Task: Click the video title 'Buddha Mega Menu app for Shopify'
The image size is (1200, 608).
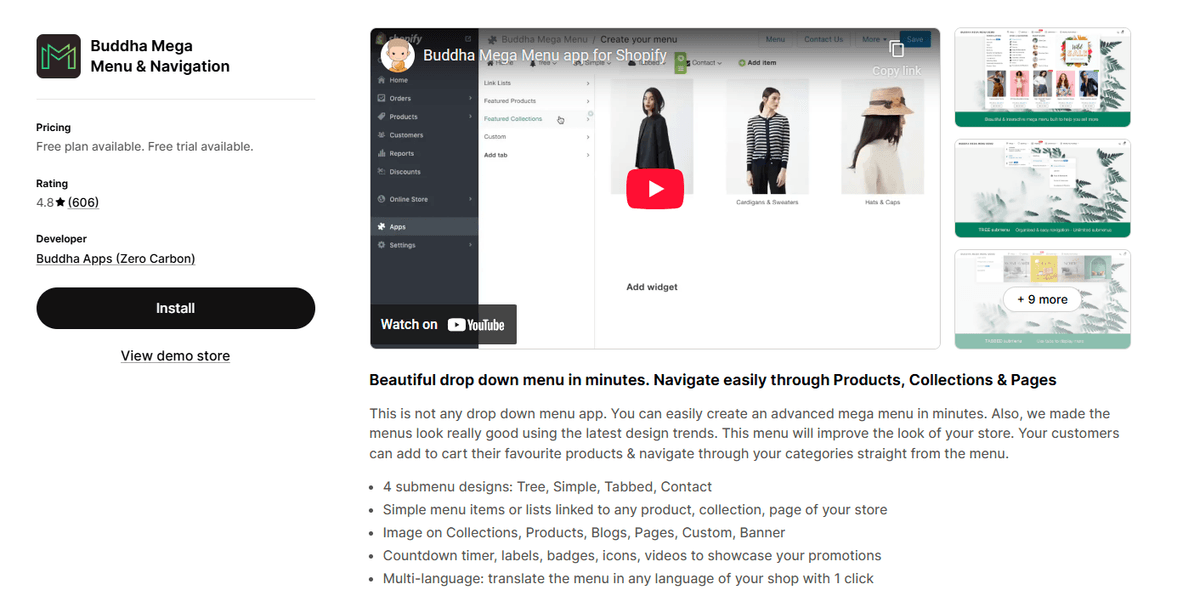Action: [543, 55]
